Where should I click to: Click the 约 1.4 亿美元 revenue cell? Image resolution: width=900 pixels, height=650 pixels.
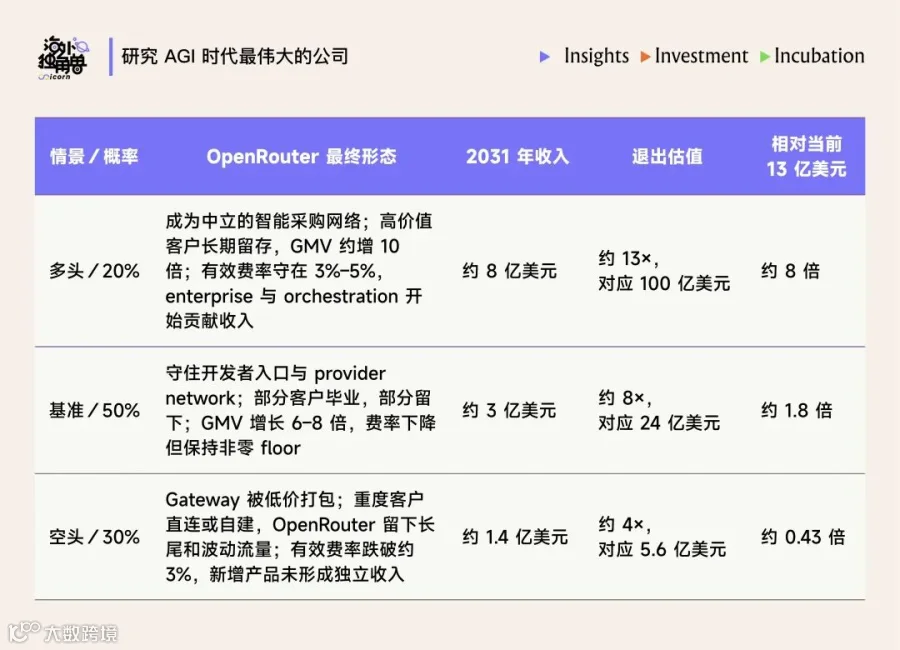tap(515, 537)
